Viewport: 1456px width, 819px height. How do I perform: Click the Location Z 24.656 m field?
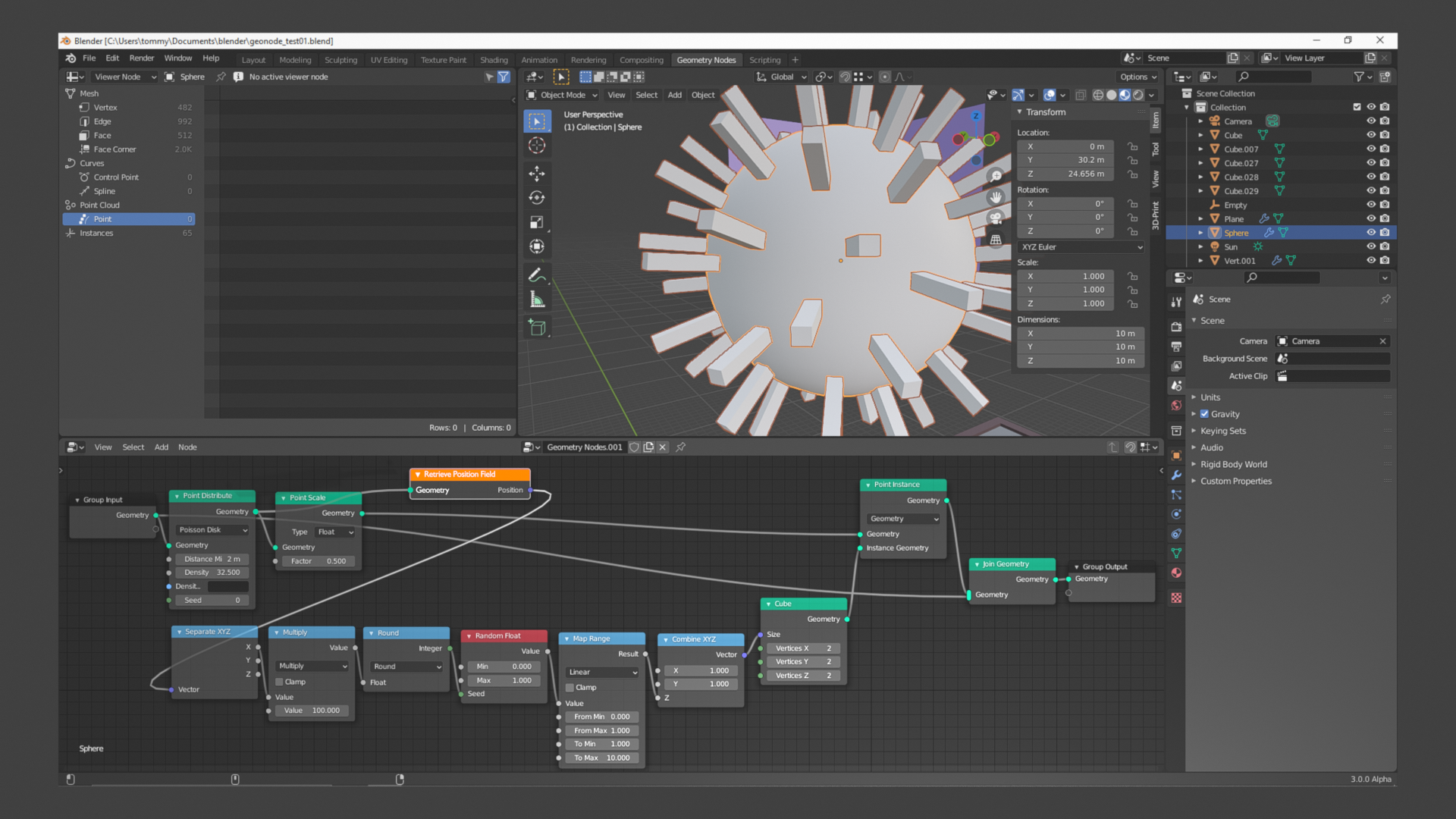[x=1065, y=174]
